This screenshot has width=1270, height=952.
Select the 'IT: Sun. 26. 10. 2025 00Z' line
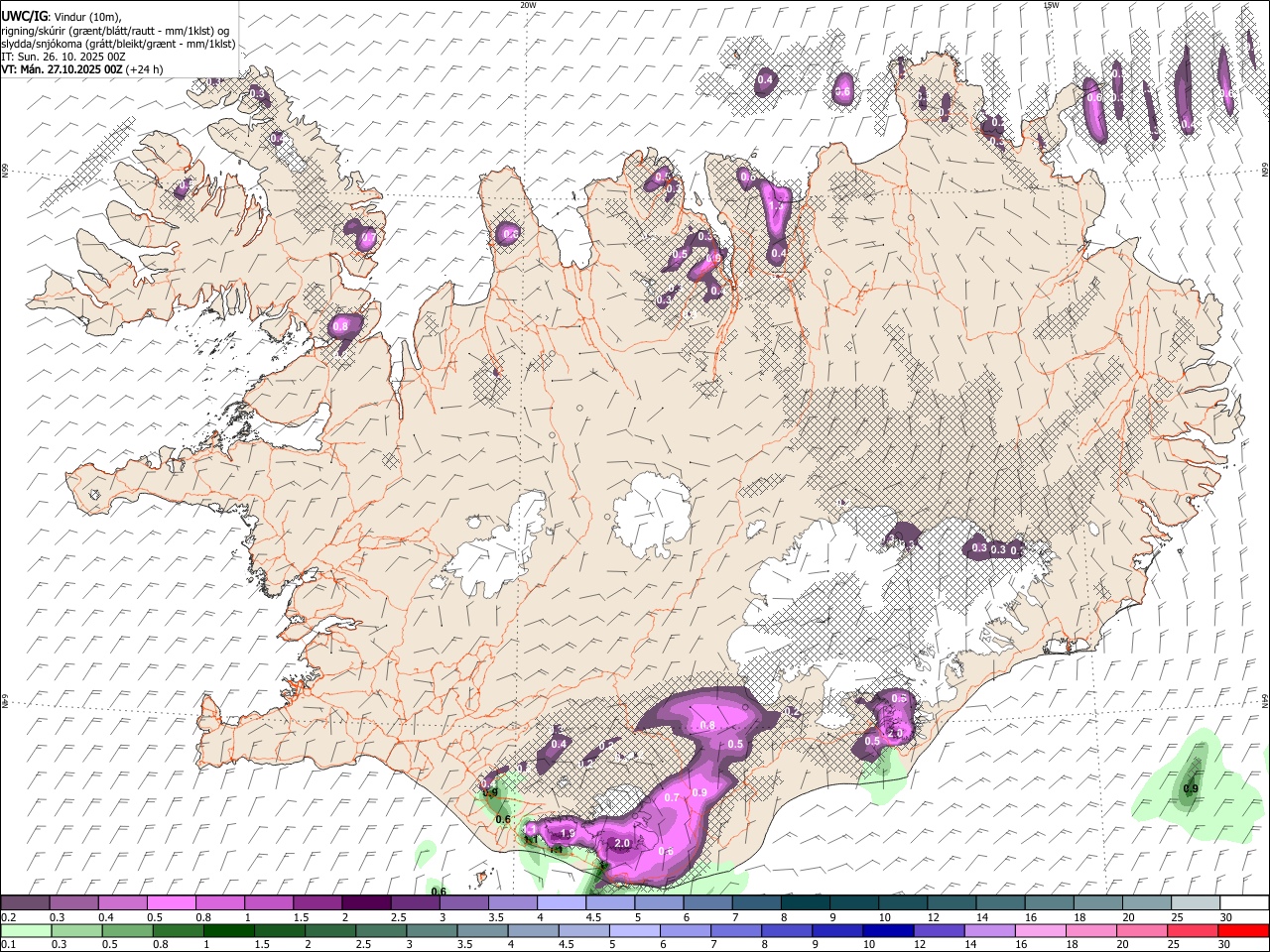63,57
